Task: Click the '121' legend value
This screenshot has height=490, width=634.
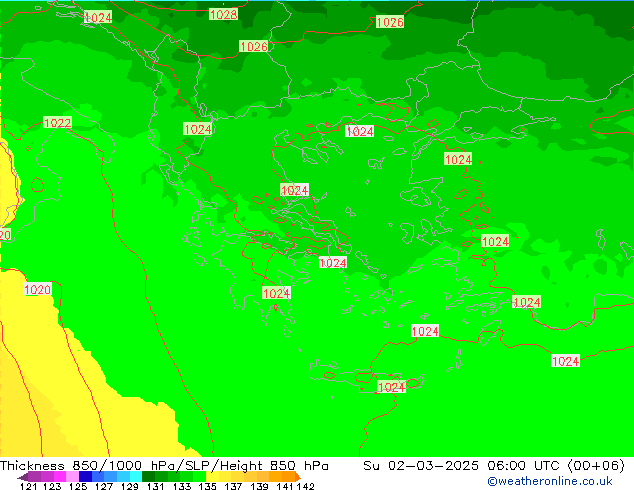Action: [28, 486]
